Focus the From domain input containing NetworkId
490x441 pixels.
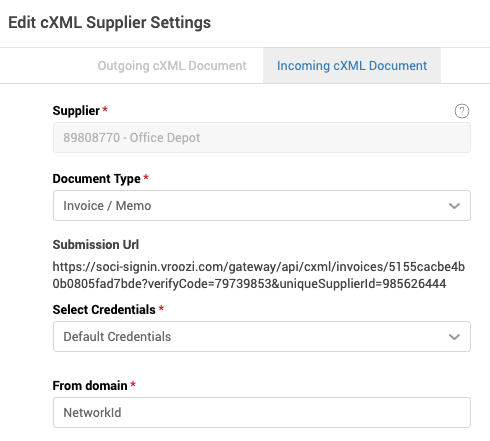262,412
